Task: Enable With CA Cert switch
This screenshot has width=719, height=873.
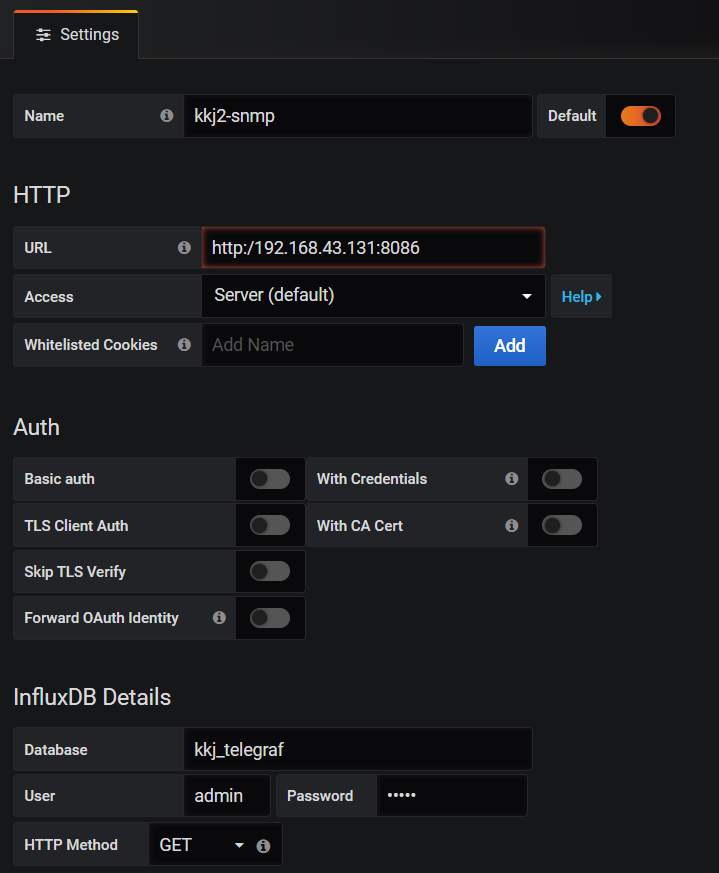Action: pyautogui.click(x=562, y=525)
